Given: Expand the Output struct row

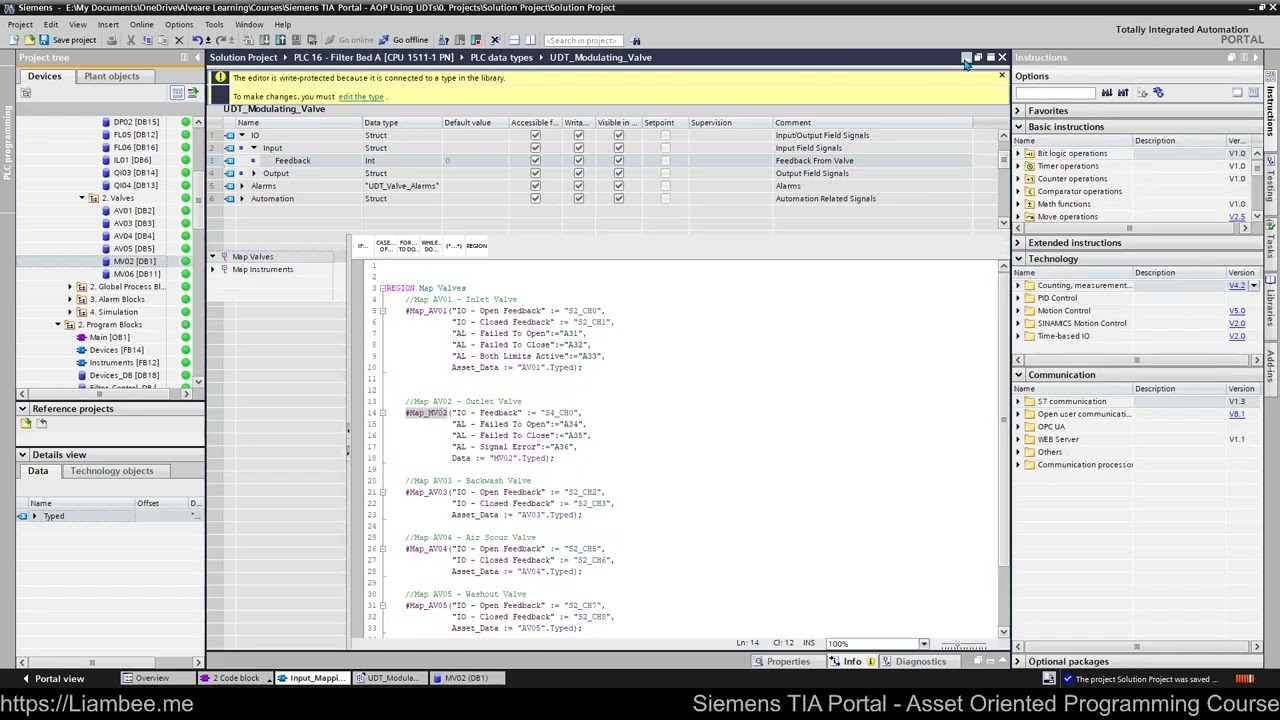Looking at the screenshot, I should pyautogui.click(x=253, y=173).
